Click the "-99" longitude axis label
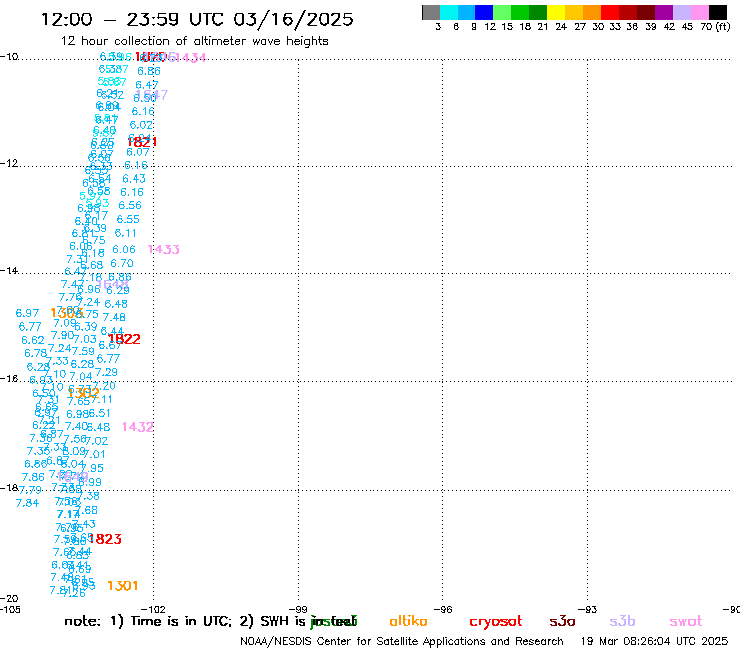Viewport: 740px width, 650px height. pyautogui.click(x=298, y=609)
